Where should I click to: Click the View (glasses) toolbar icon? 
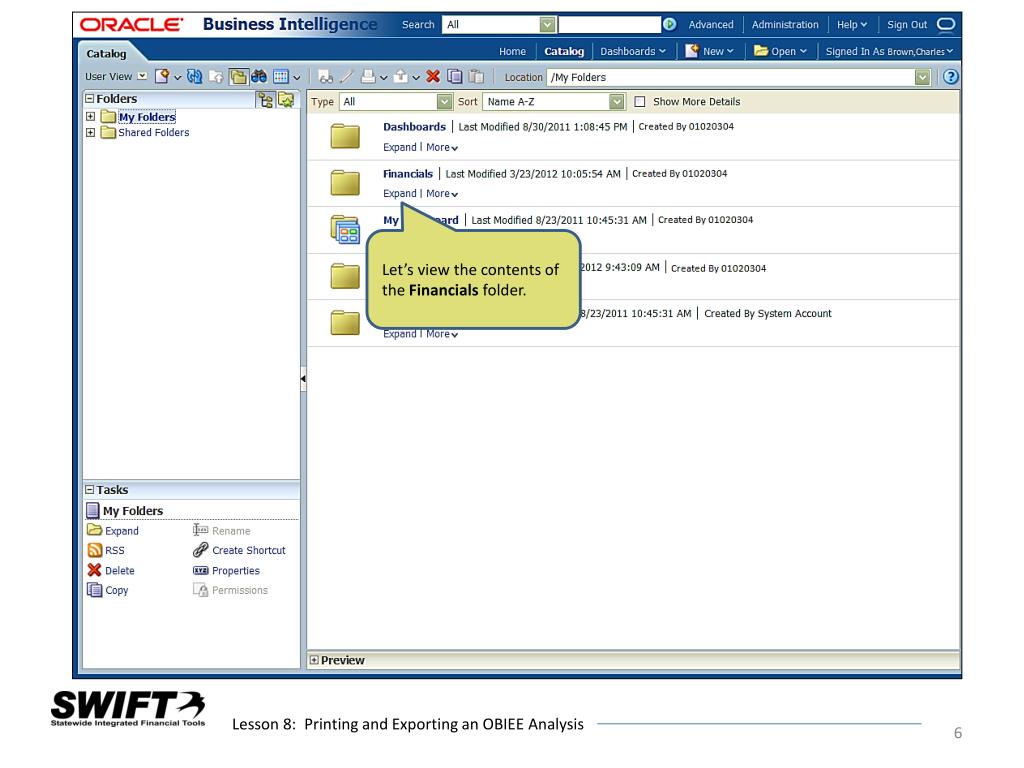click(325, 77)
